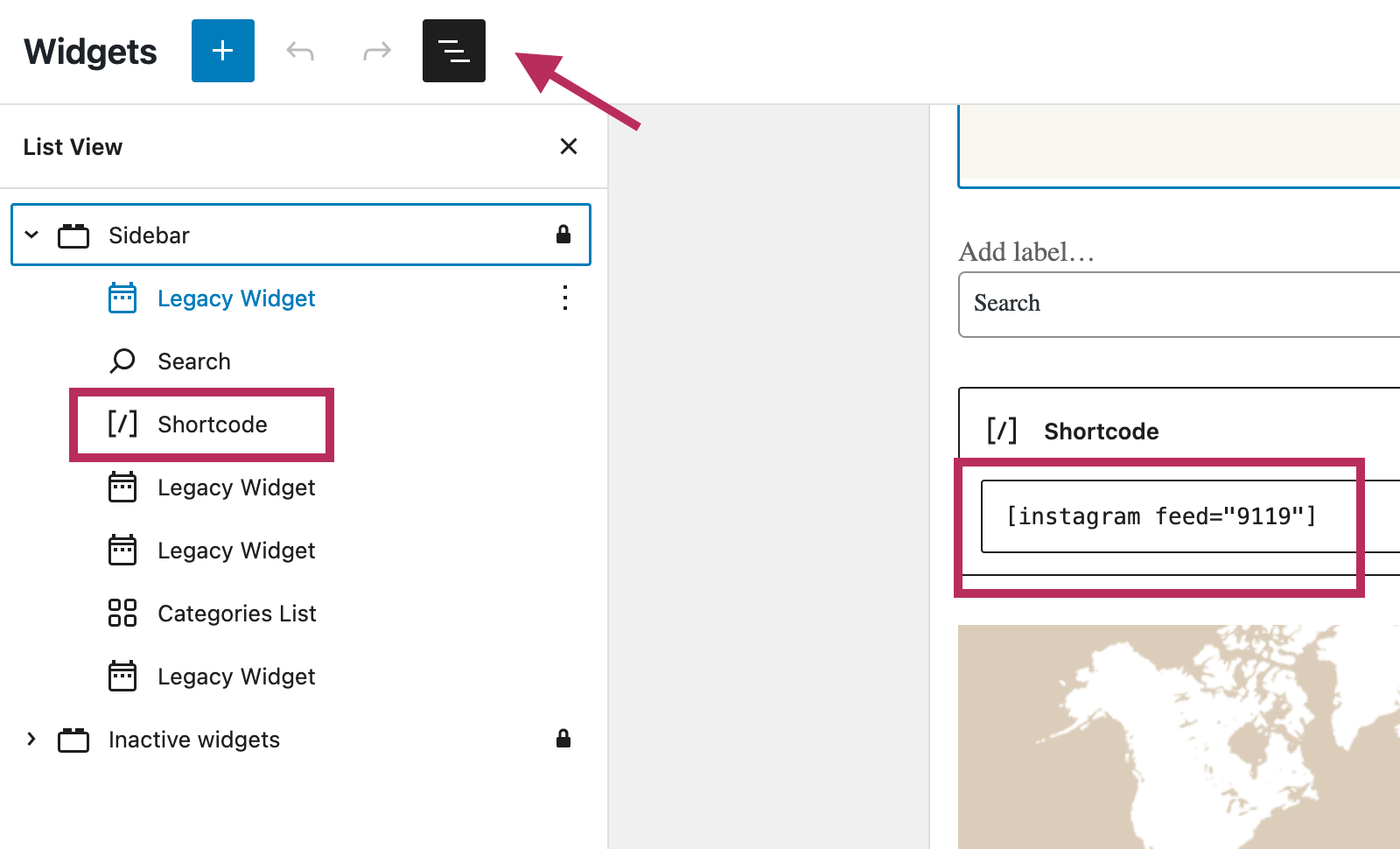
Task: Collapse the Sidebar widget area
Action: 31,235
